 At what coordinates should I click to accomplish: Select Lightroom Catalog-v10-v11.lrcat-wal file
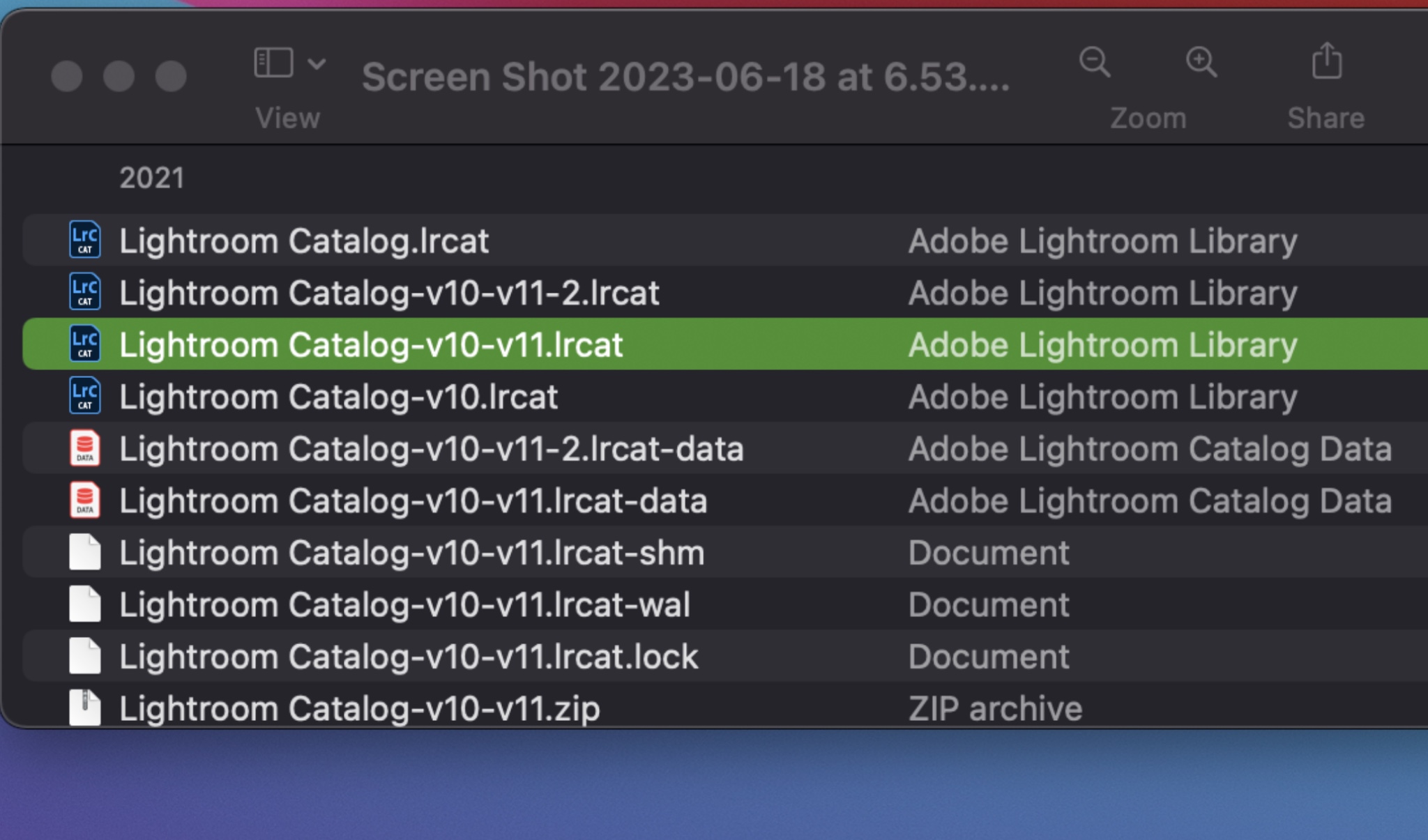tap(404, 604)
